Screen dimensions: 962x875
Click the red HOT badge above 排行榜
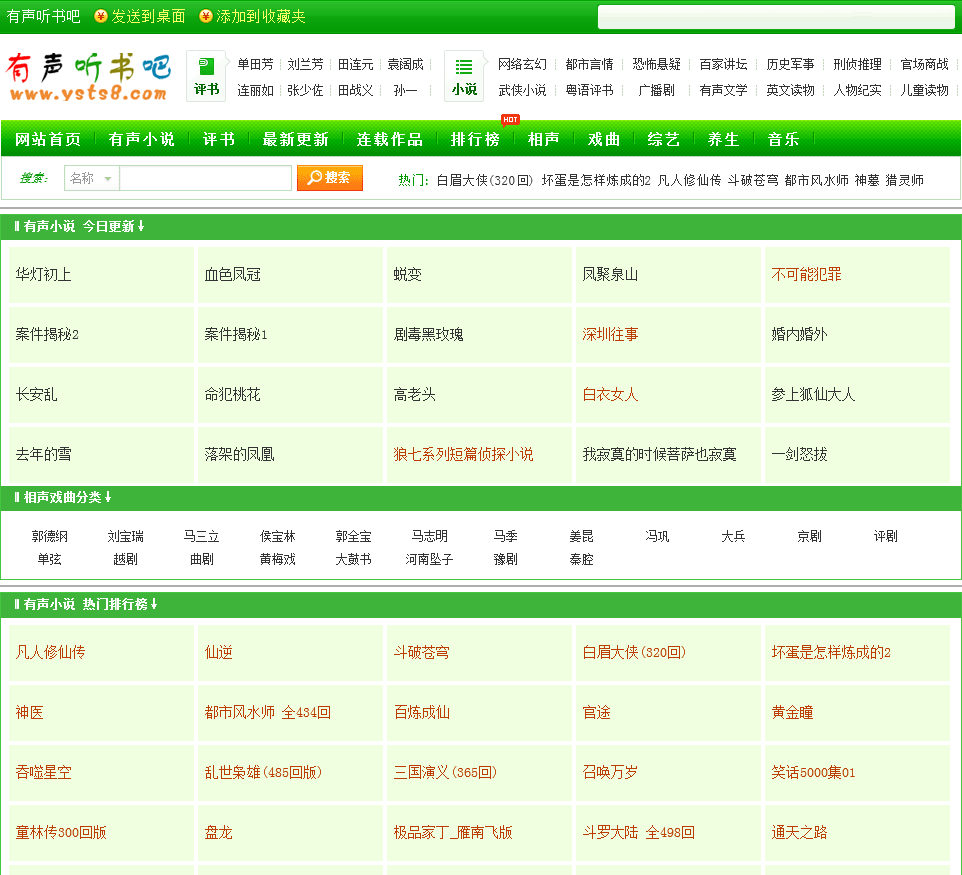[510, 120]
